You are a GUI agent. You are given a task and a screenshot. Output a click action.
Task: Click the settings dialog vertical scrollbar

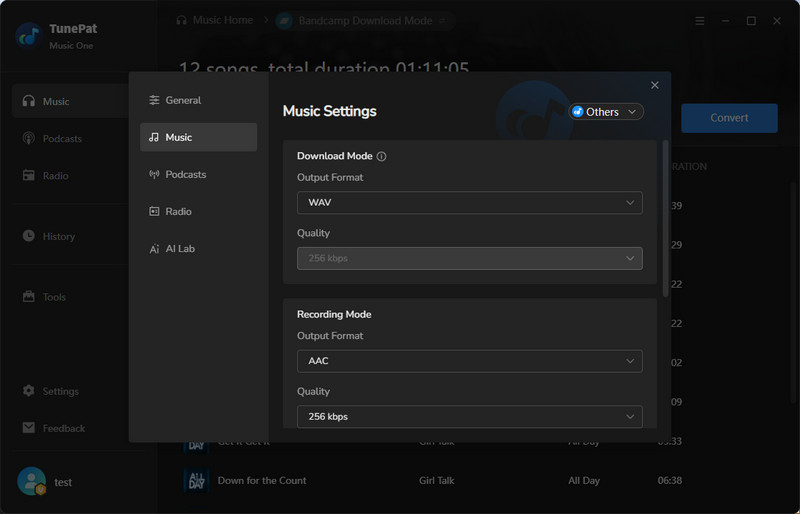tap(665, 218)
